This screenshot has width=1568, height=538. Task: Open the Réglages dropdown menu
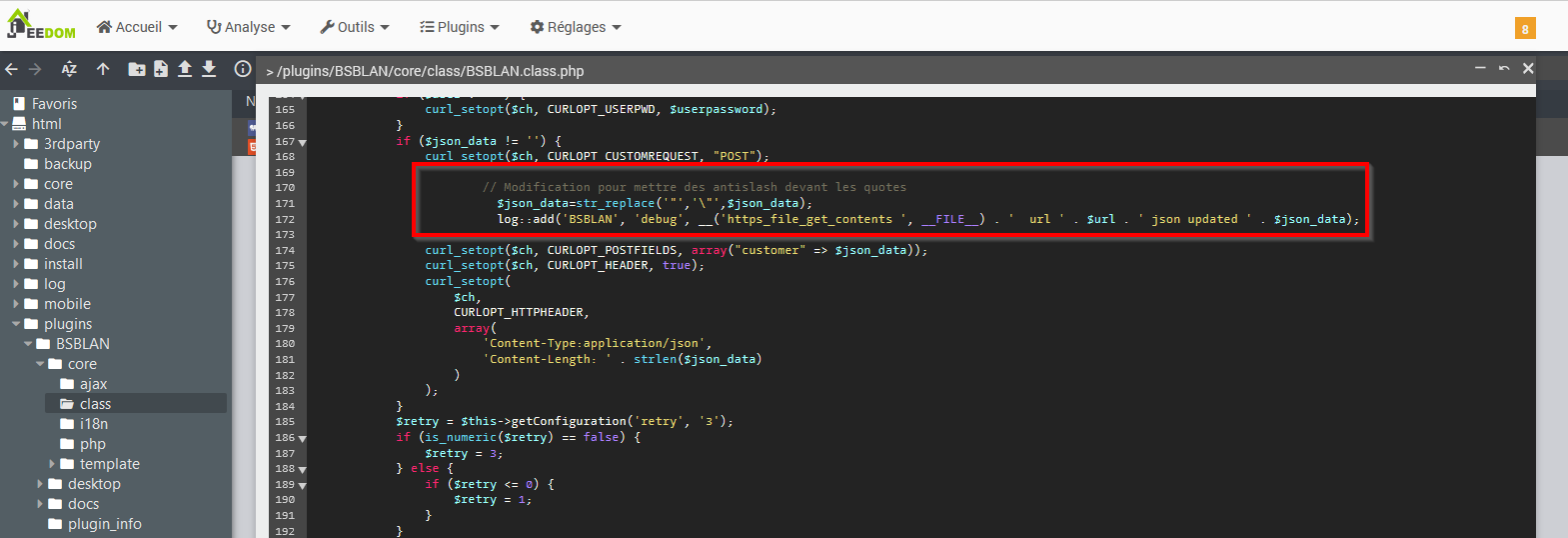(x=576, y=27)
